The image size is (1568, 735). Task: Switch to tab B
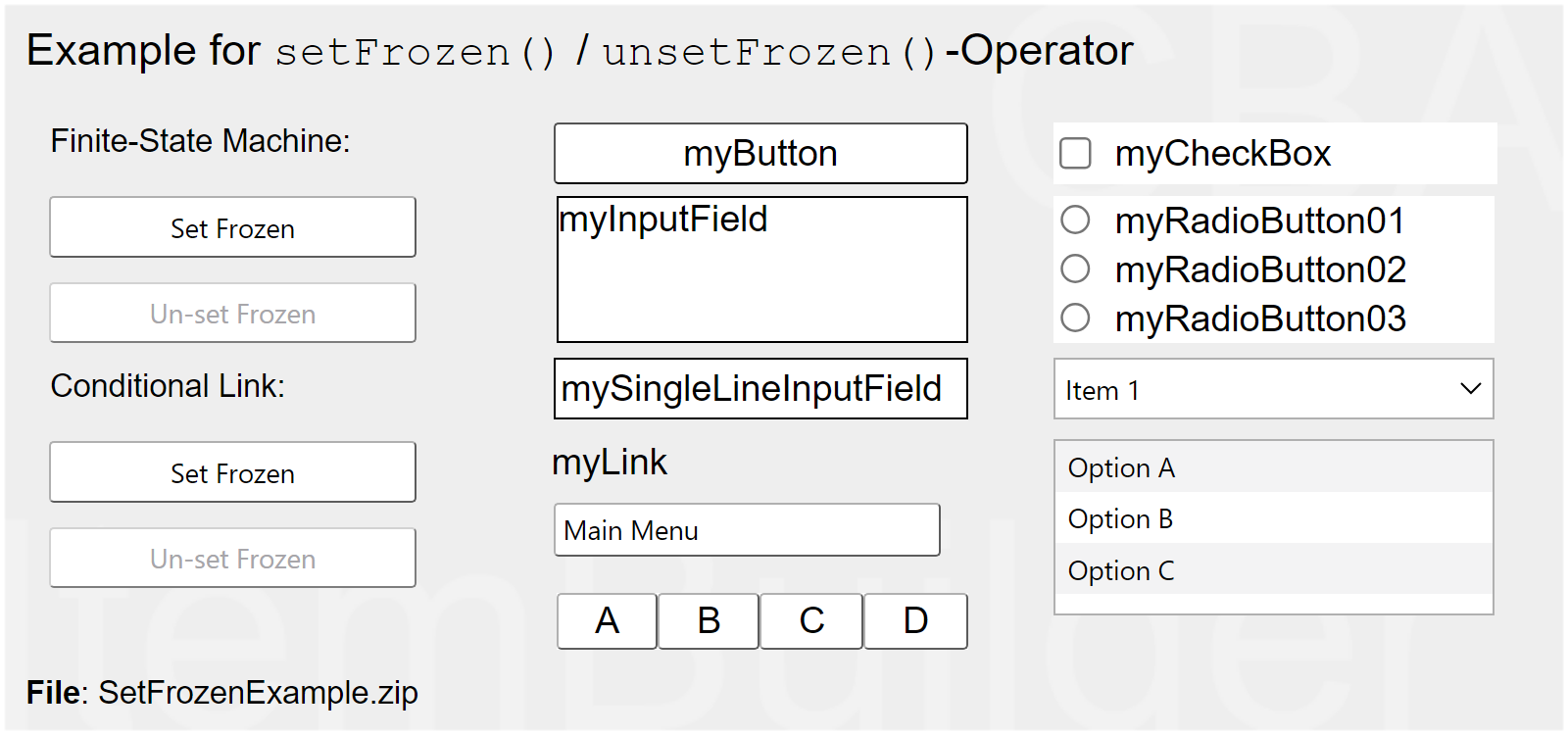pos(709,620)
